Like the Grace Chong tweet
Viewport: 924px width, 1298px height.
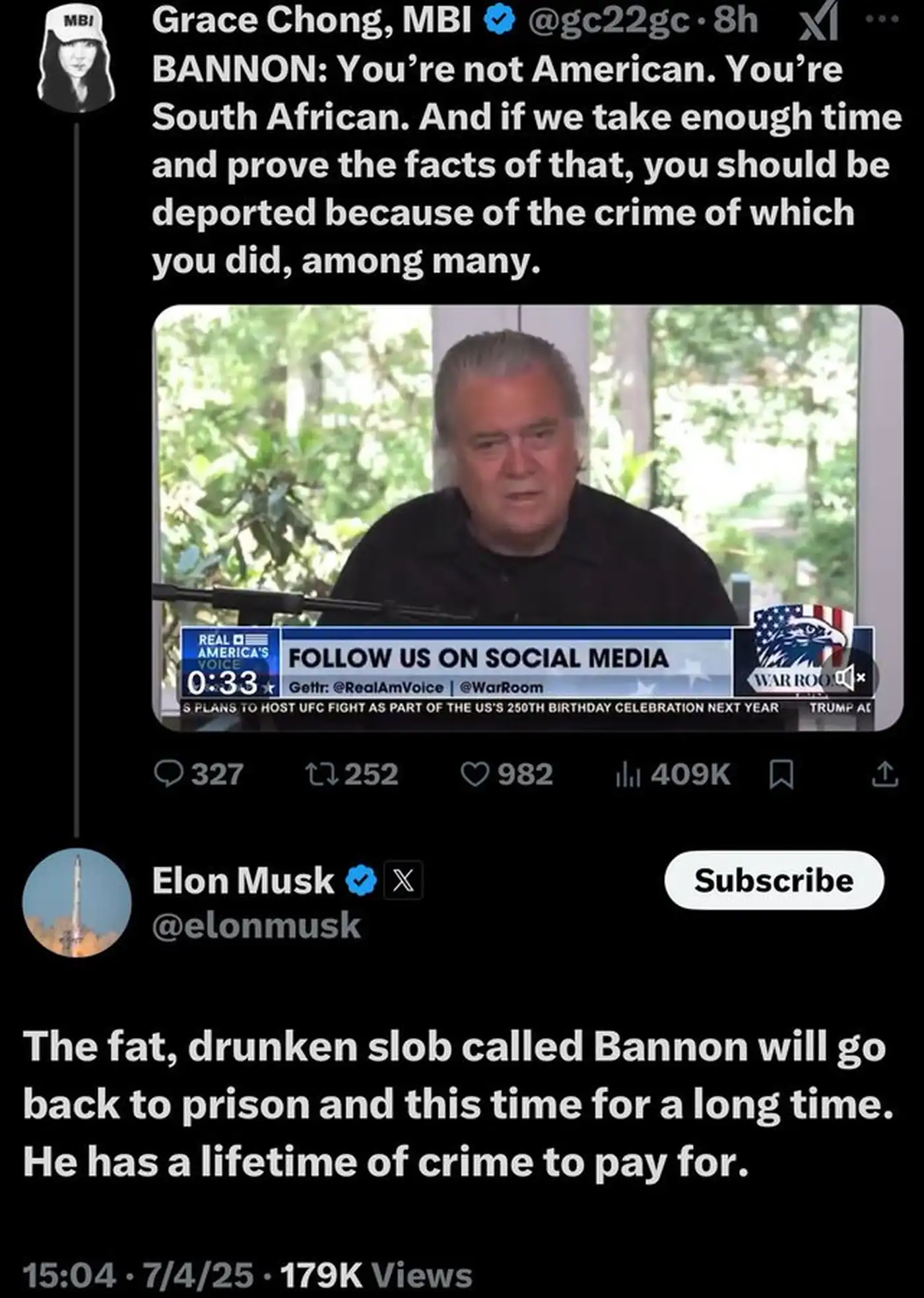click(x=474, y=774)
